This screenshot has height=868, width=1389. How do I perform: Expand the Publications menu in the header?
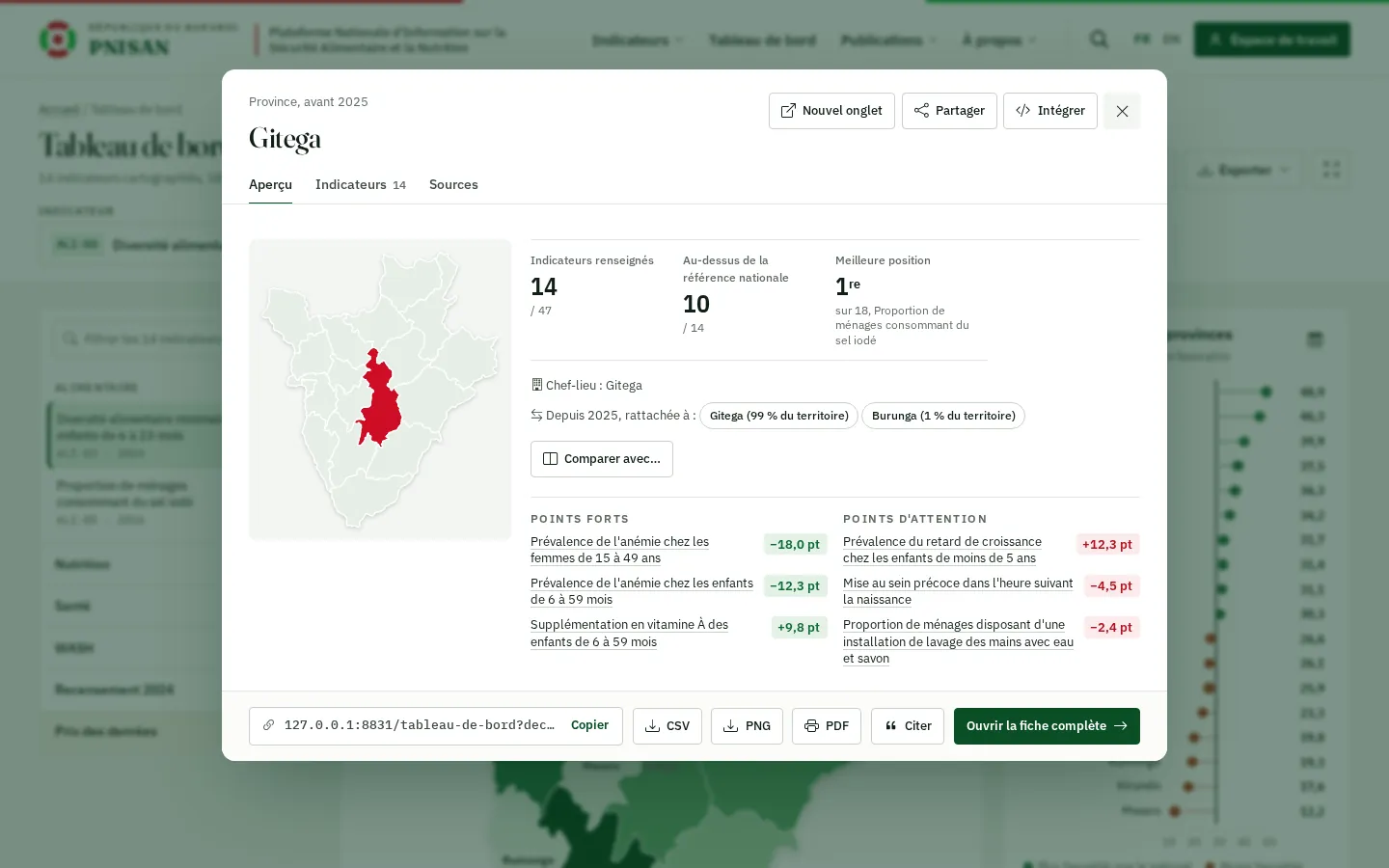[888, 41]
